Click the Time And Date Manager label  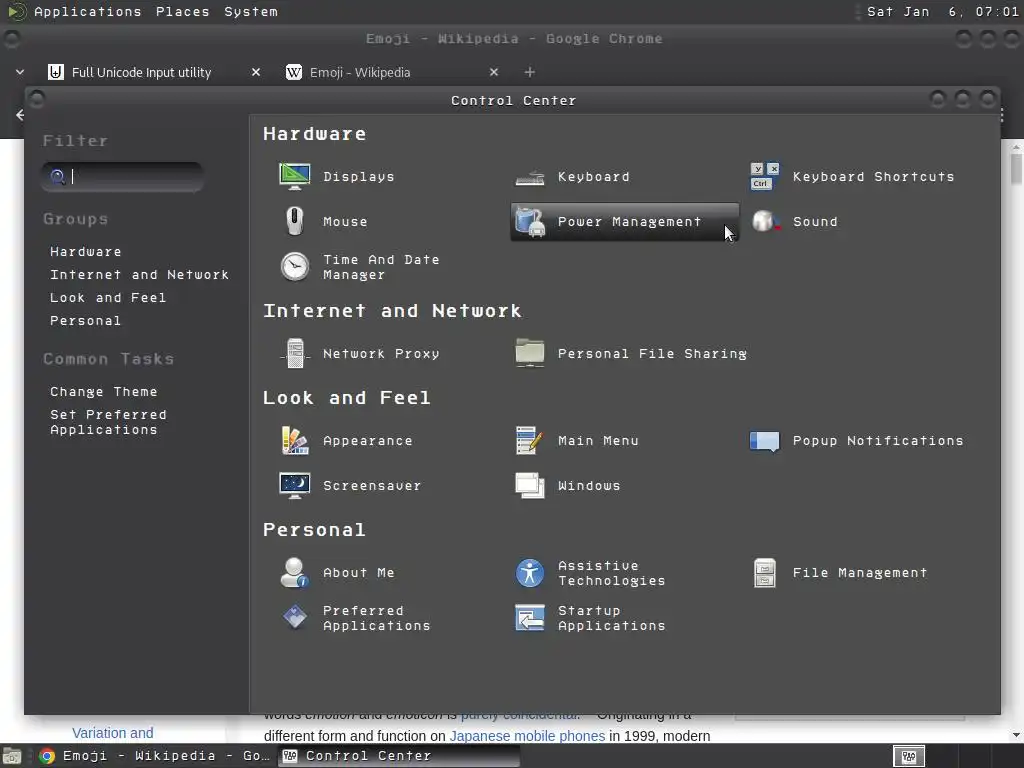point(381,267)
